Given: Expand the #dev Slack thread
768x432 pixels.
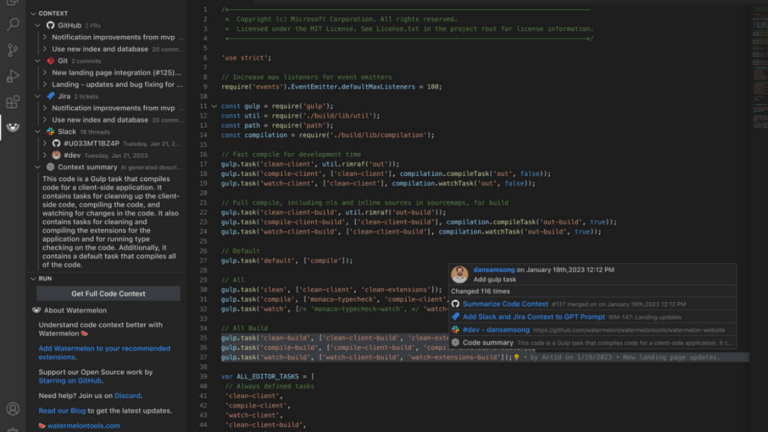Looking at the screenshot, I should (x=45, y=155).
